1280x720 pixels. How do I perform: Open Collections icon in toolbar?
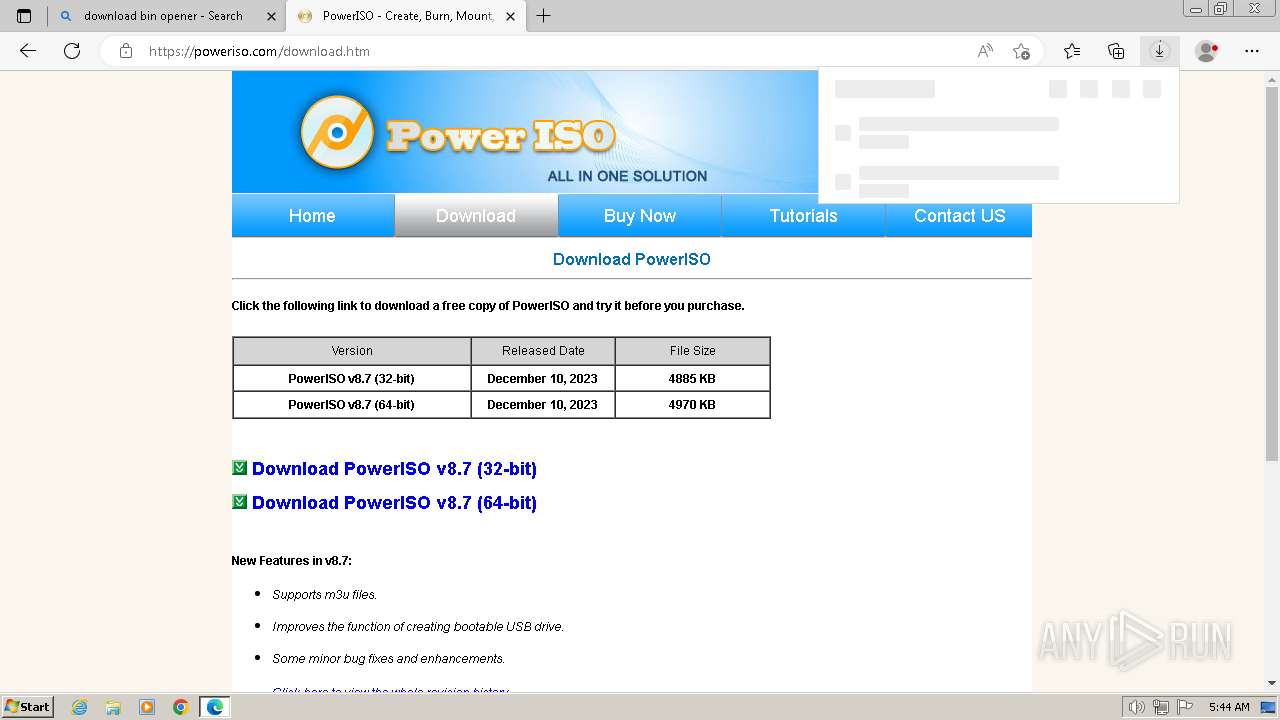point(1116,51)
